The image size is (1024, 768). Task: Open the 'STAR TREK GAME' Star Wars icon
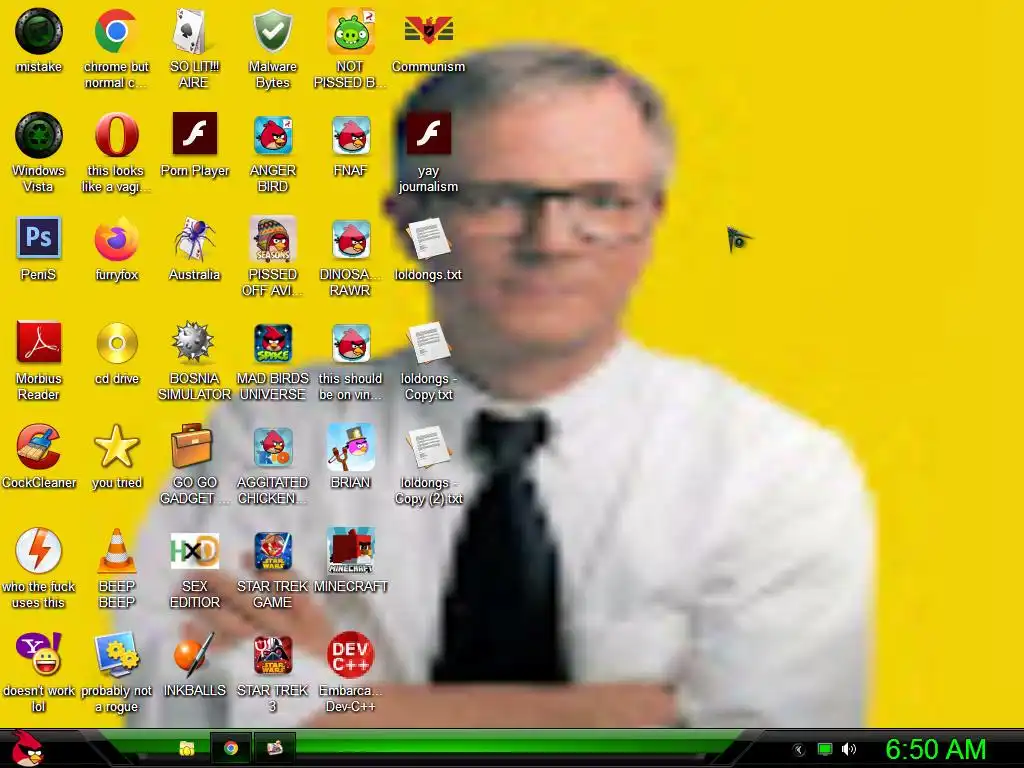click(272, 551)
